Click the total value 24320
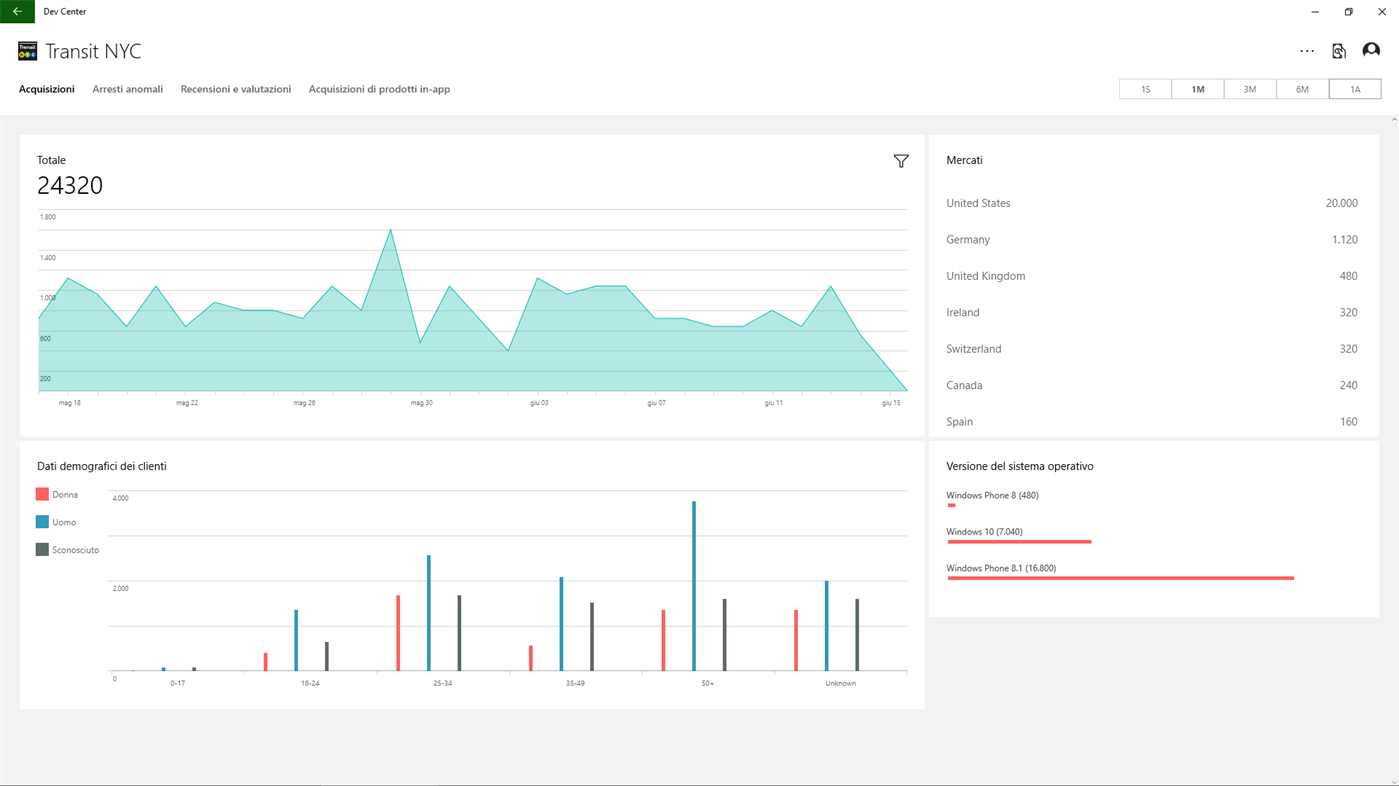The height and width of the screenshot is (786, 1399). [70, 185]
